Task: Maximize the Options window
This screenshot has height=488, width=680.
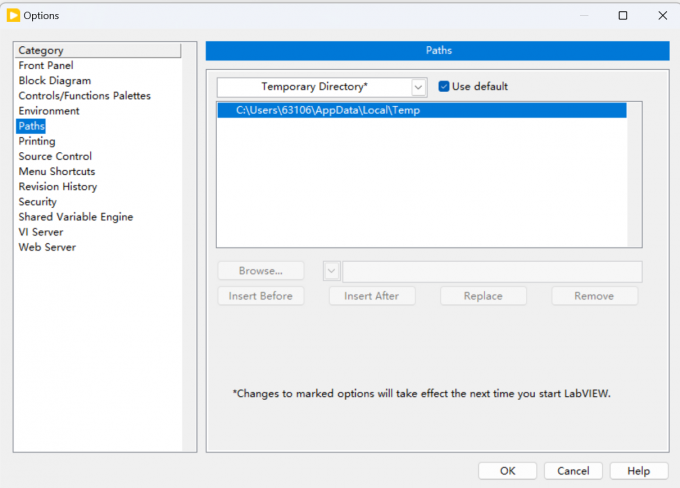Action: click(x=623, y=16)
